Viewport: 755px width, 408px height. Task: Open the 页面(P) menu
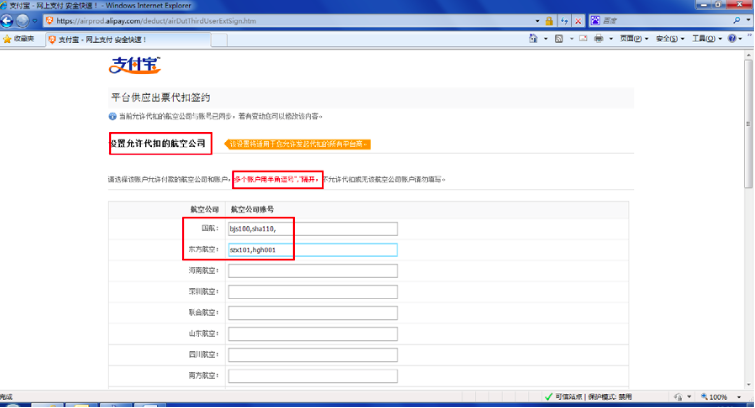click(x=634, y=39)
